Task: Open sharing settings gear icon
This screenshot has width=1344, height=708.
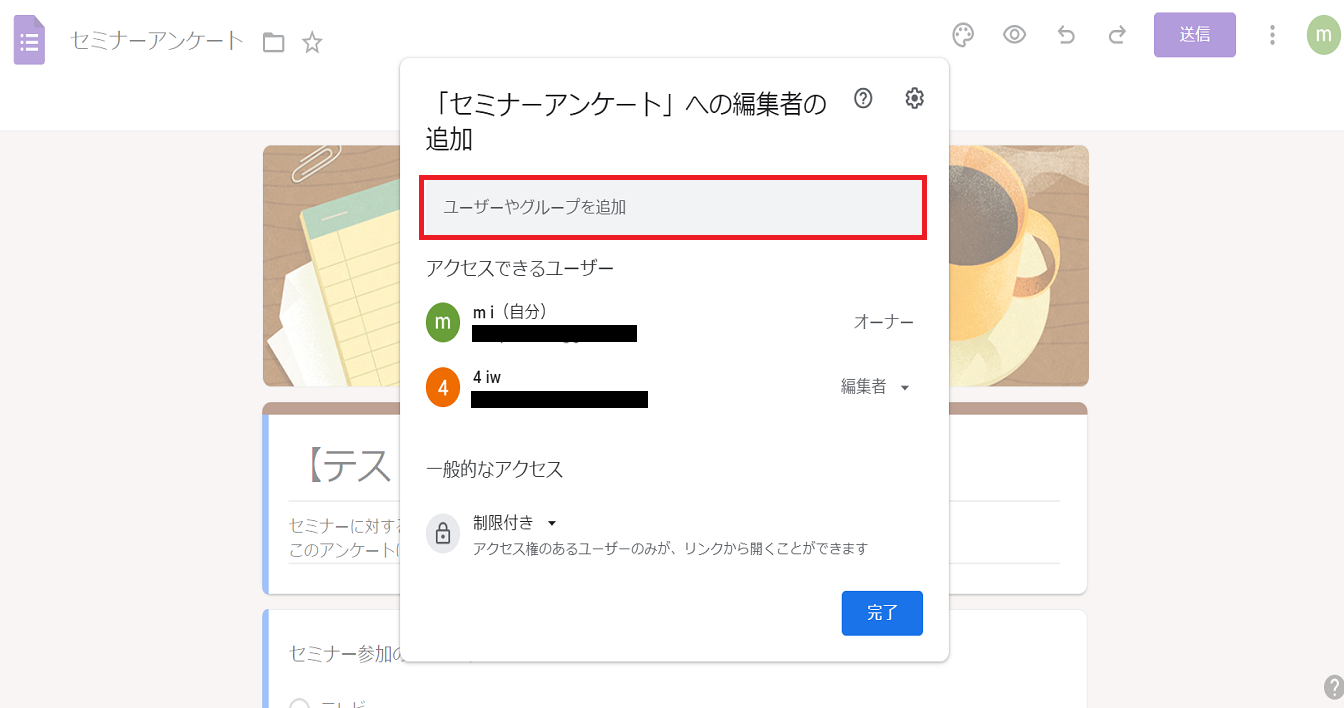Action: (x=914, y=98)
